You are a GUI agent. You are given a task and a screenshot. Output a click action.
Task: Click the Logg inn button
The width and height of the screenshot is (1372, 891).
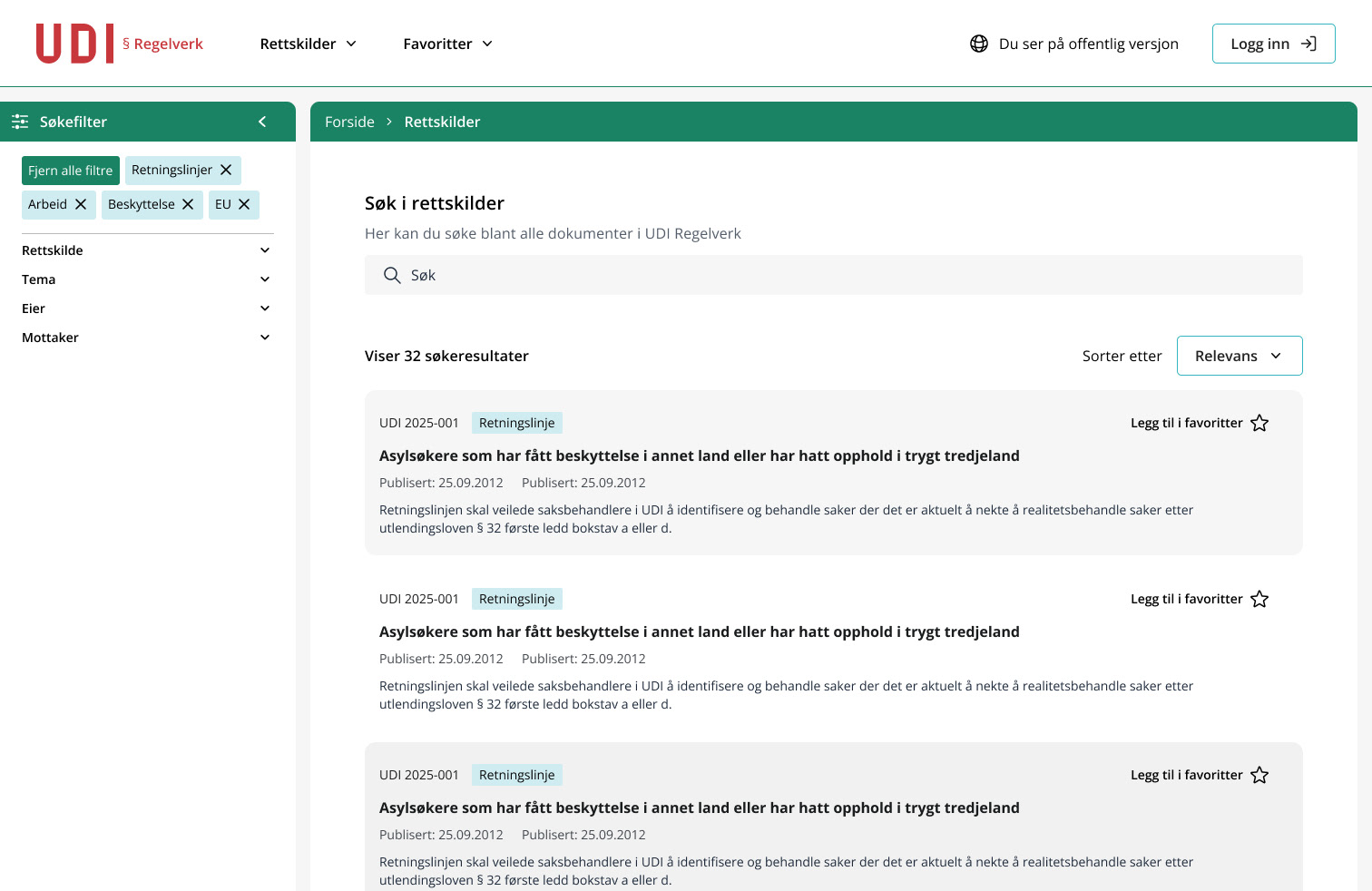click(1273, 44)
